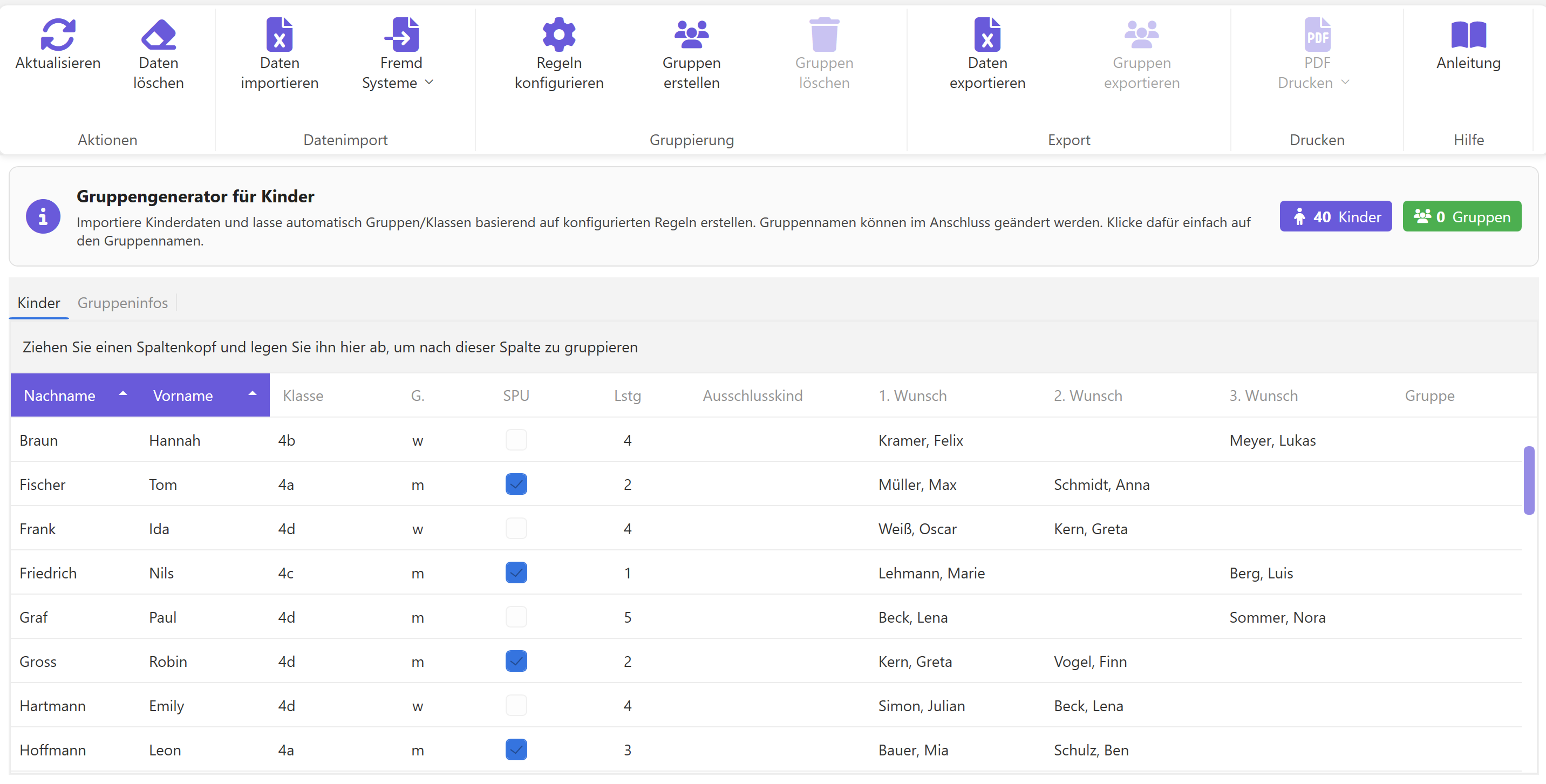Image resolution: width=1546 pixels, height=784 pixels.
Task: Click the Daten exportieren file icon
Action: click(987, 34)
